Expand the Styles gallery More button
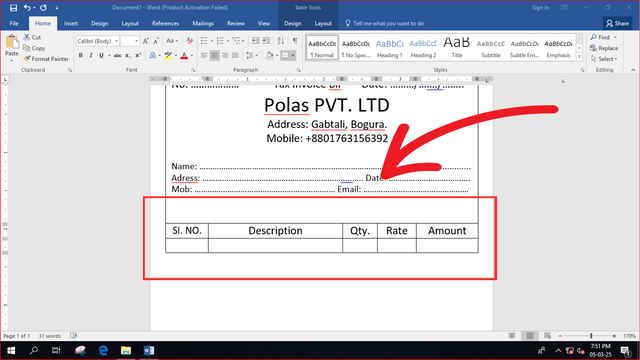Viewport: 640px width, 360px height. tap(579, 58)
